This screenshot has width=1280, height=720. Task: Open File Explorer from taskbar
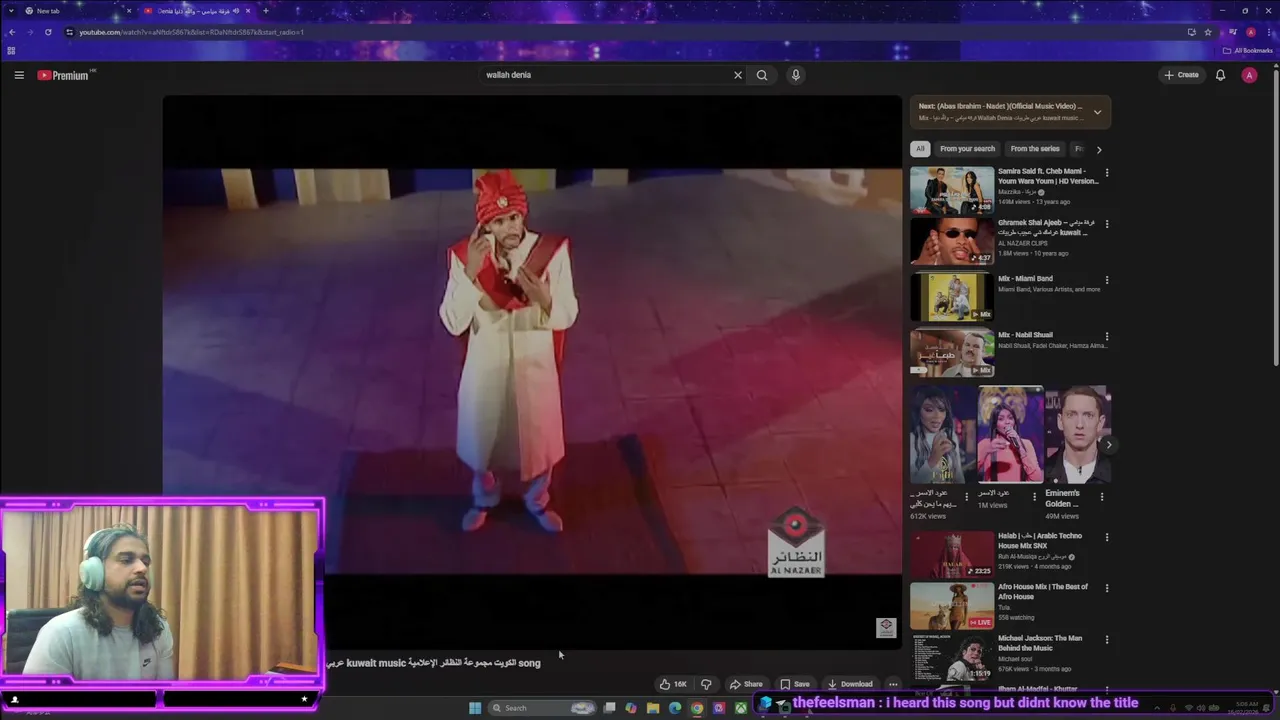tap(653, 708)
